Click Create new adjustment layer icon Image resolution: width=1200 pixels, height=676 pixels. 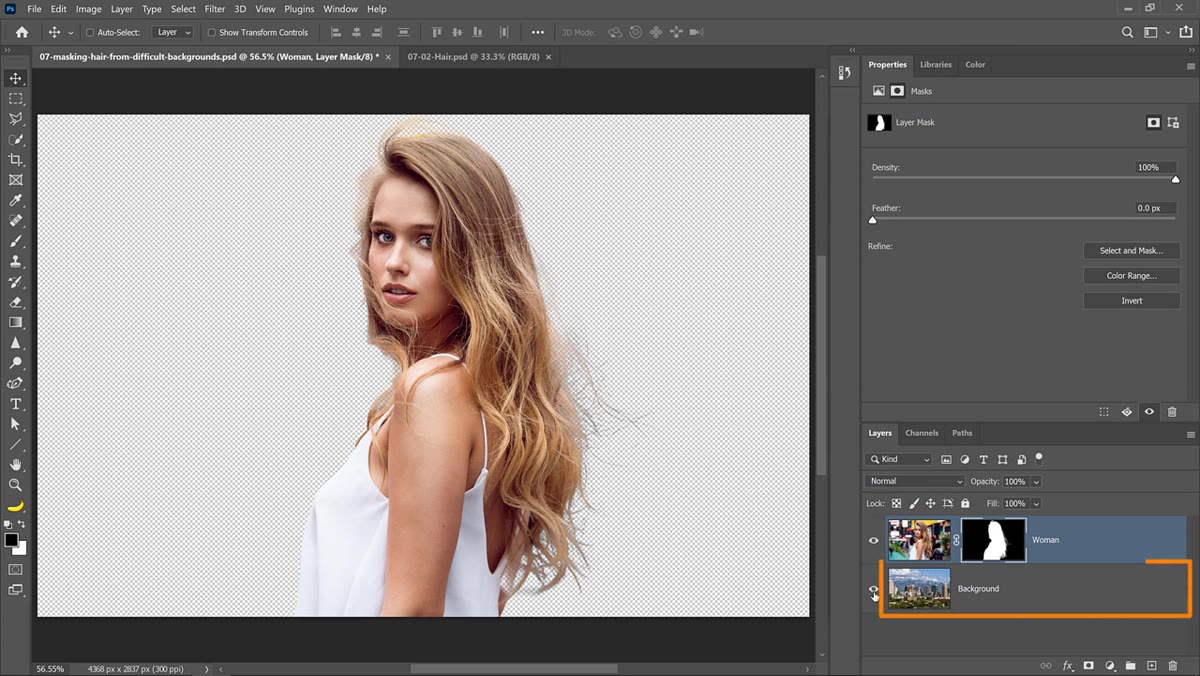pyautogui.click(x=1109, y=665)
